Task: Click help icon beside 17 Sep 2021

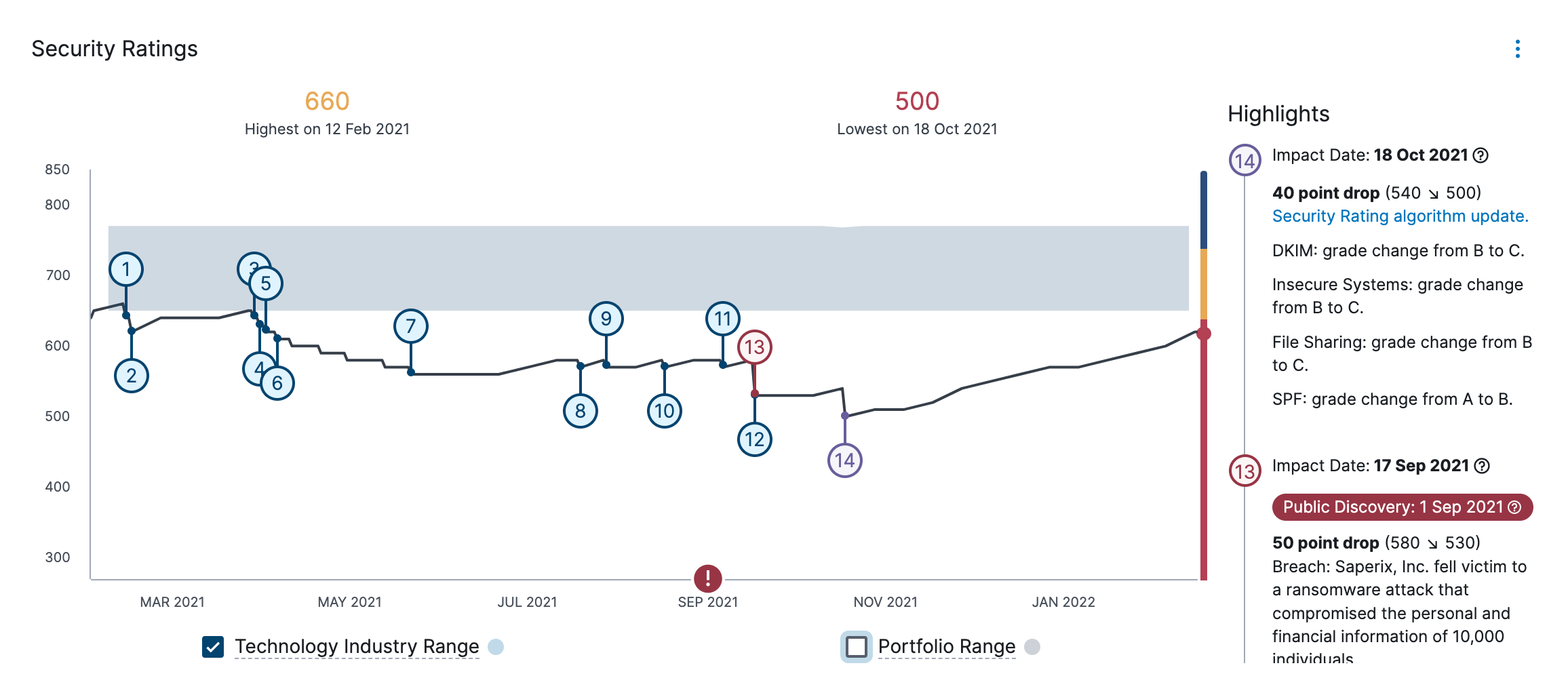Action: coord(1483,466)
